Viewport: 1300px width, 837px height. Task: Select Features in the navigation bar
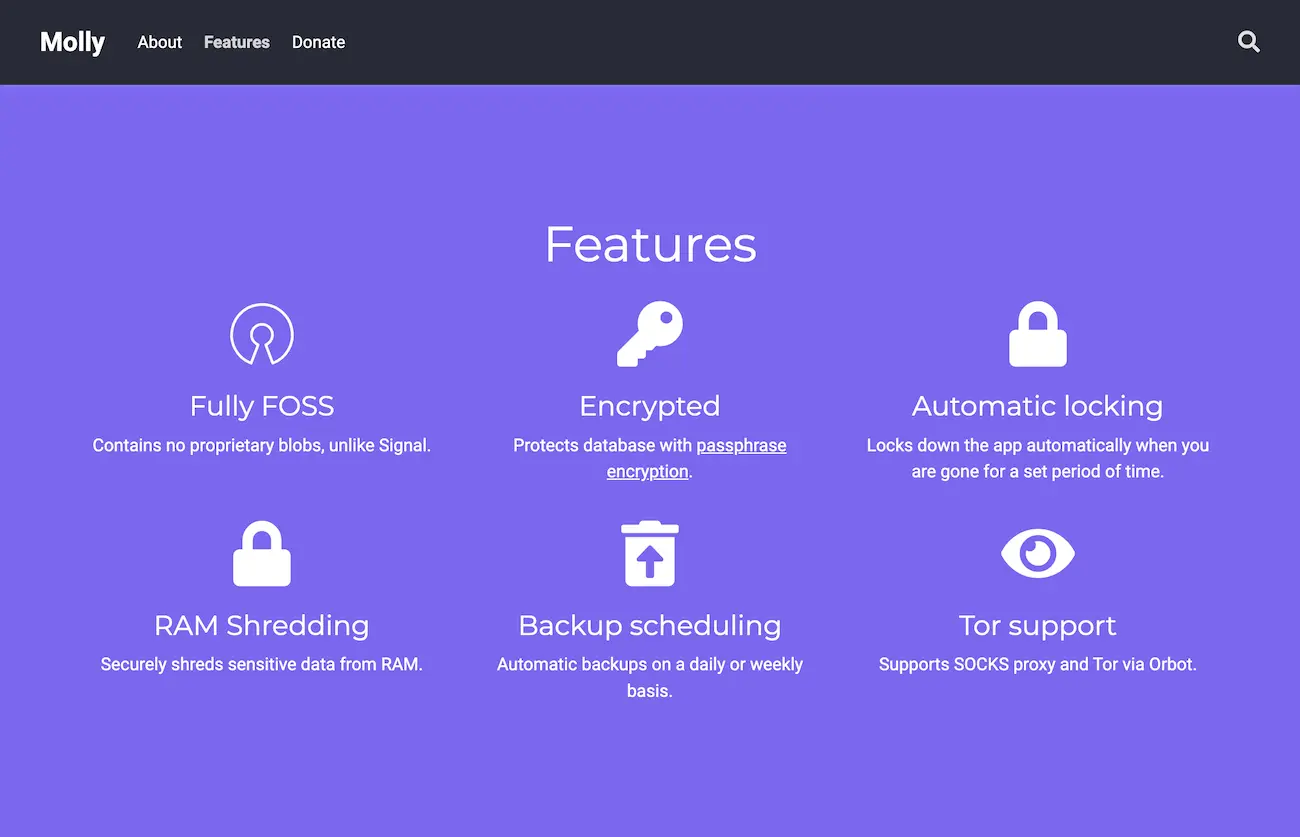(x=237, y=42)
